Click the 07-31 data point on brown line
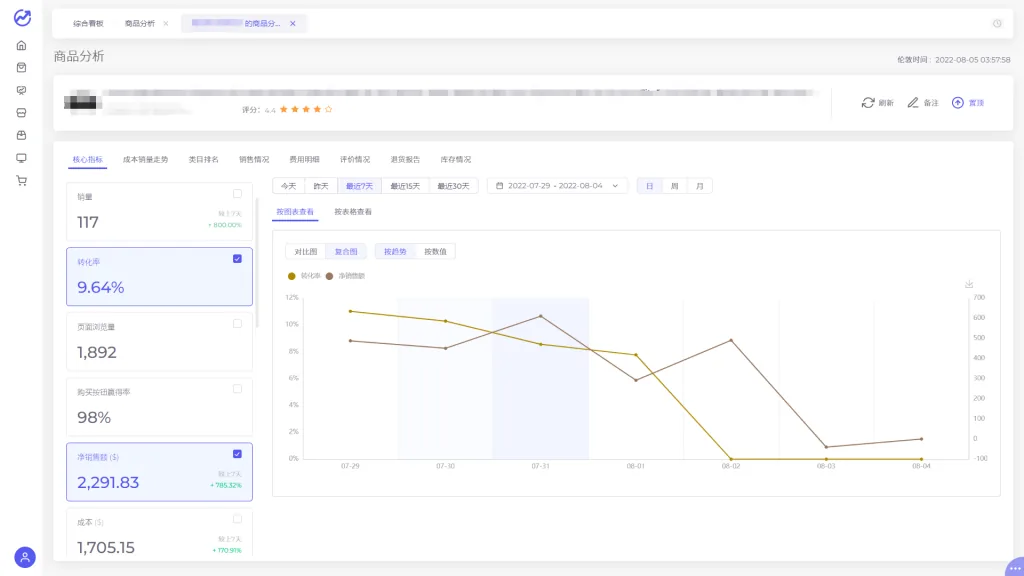Screen dimensions: 1024x576 pyautogui.click(x=541, y=316)
